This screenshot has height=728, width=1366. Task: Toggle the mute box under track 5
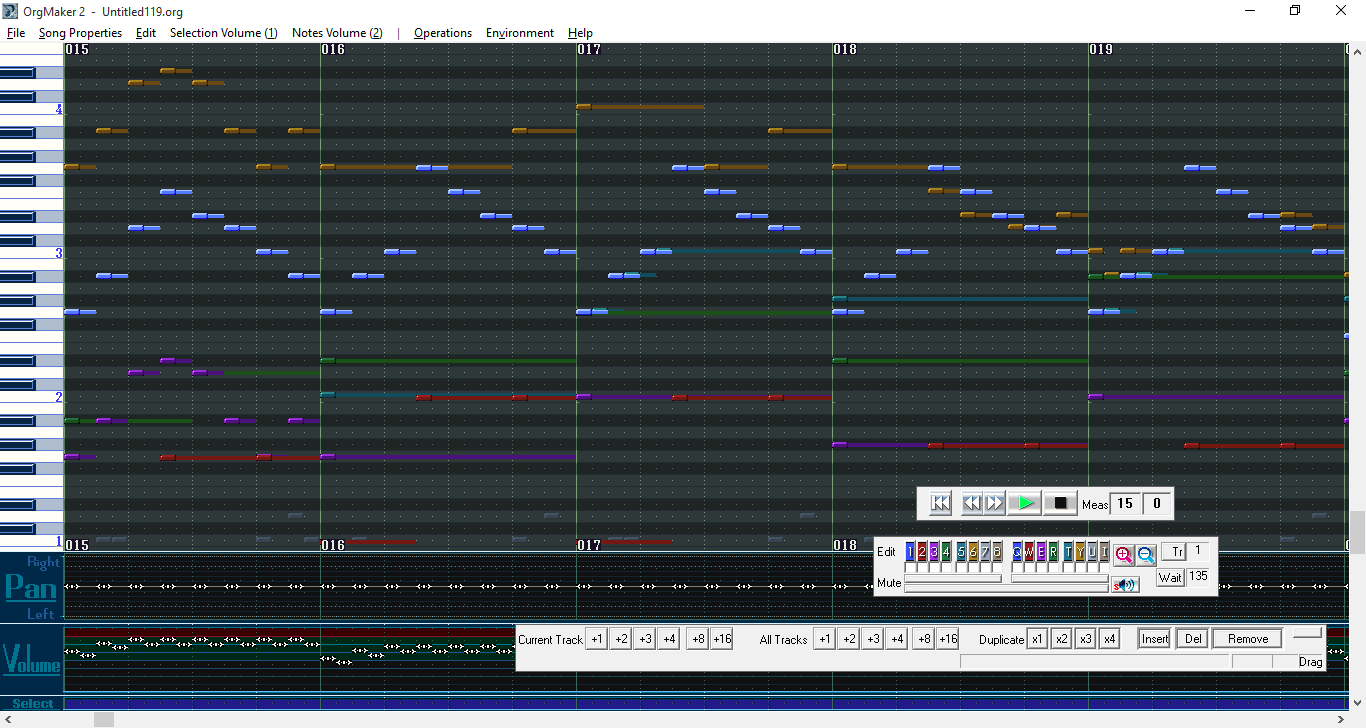tap(961, 568)
